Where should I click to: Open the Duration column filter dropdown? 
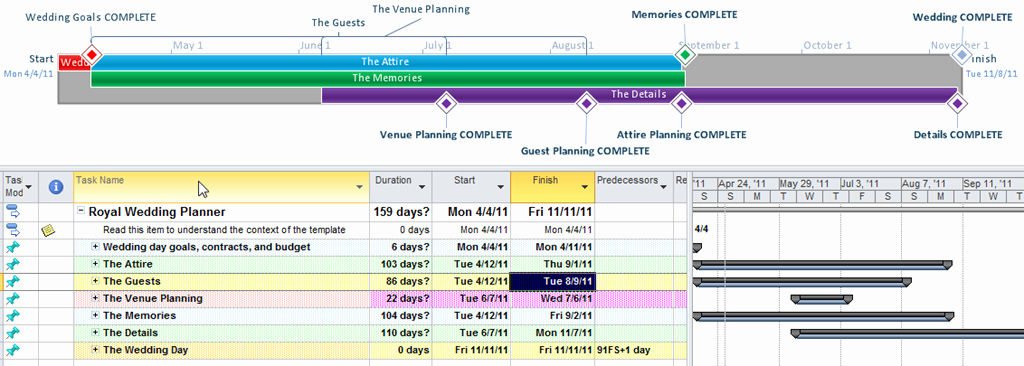pos(422,187)
